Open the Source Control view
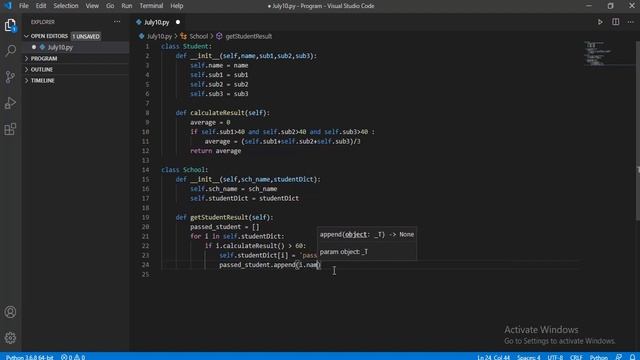The height and width of the screenshot is (360, 640). (x=10, y=77)
